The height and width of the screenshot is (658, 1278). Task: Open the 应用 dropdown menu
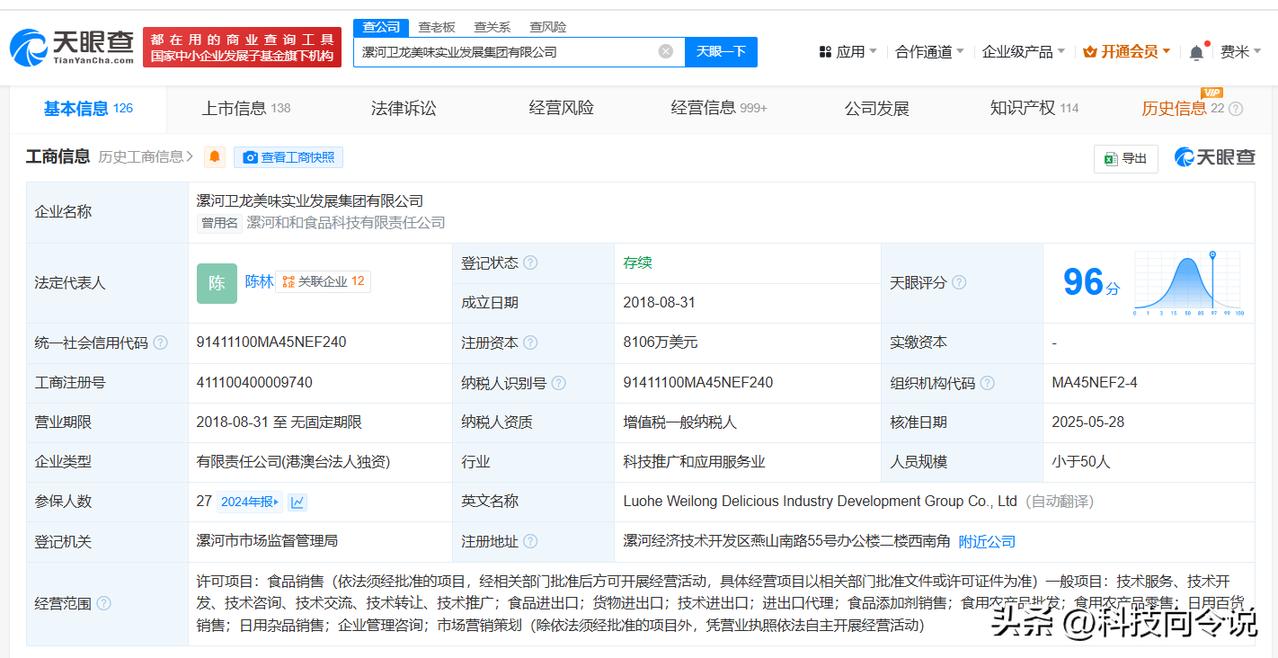[x=846, y=52]
